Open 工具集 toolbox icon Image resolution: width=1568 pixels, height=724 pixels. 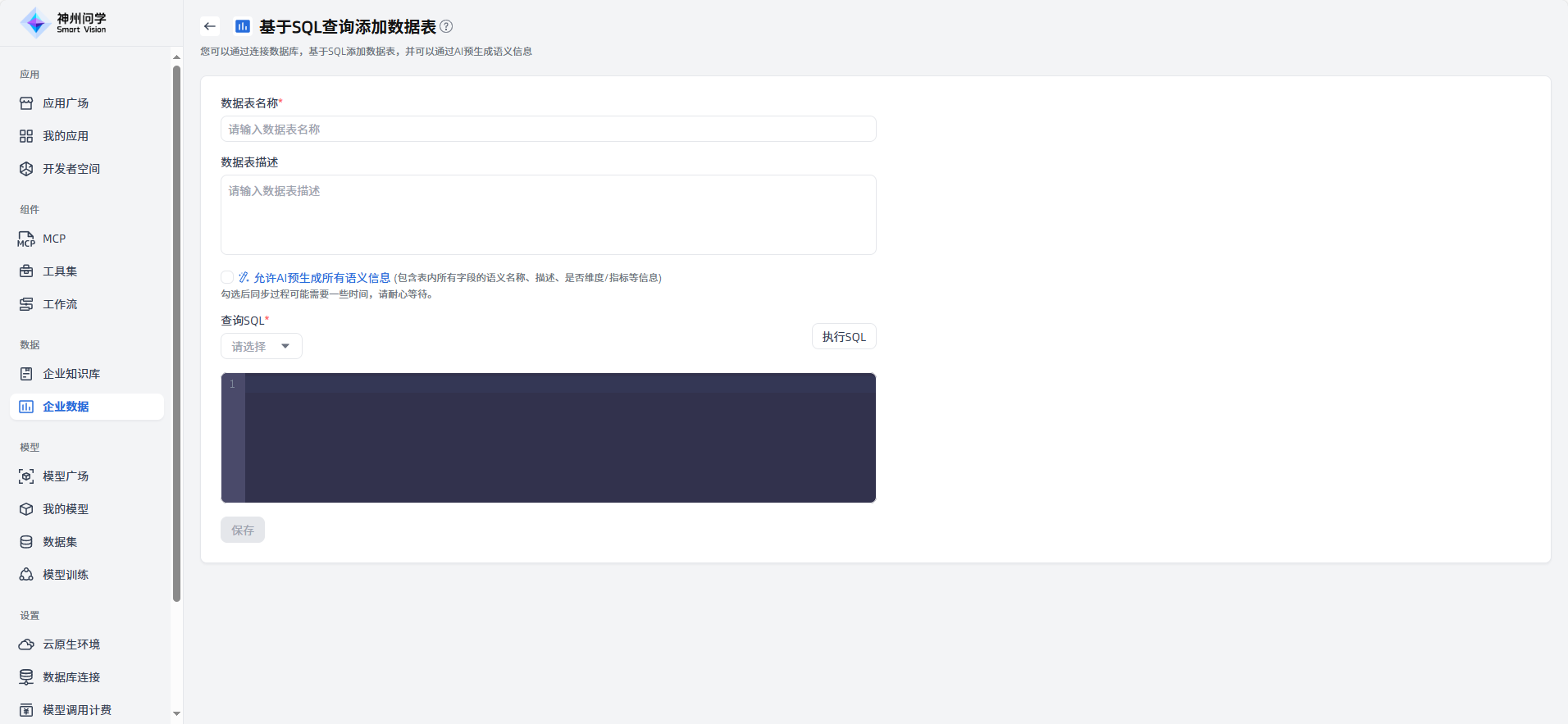(x=26, y=271)
